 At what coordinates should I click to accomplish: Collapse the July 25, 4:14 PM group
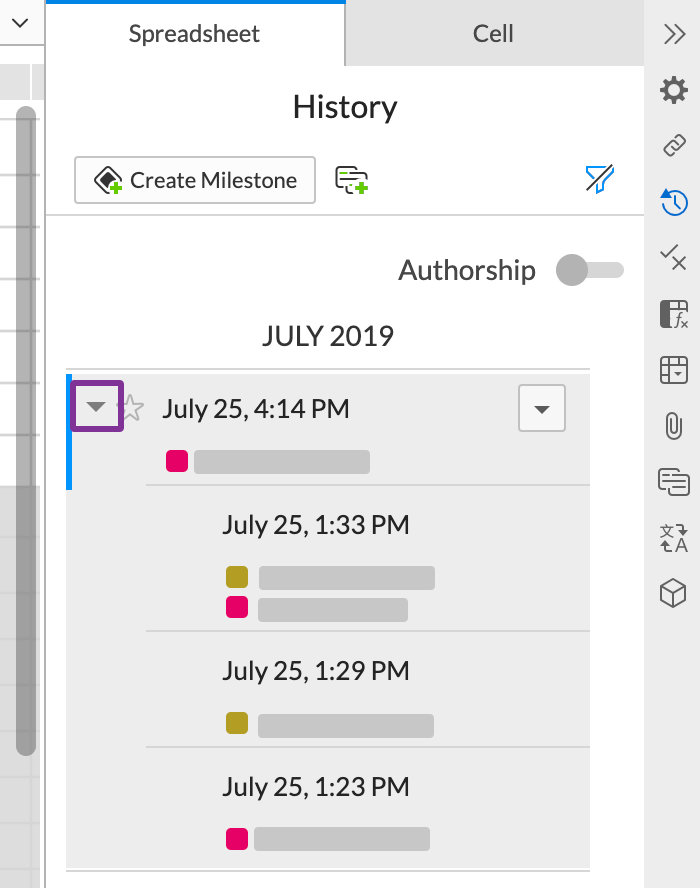point(96,406)
